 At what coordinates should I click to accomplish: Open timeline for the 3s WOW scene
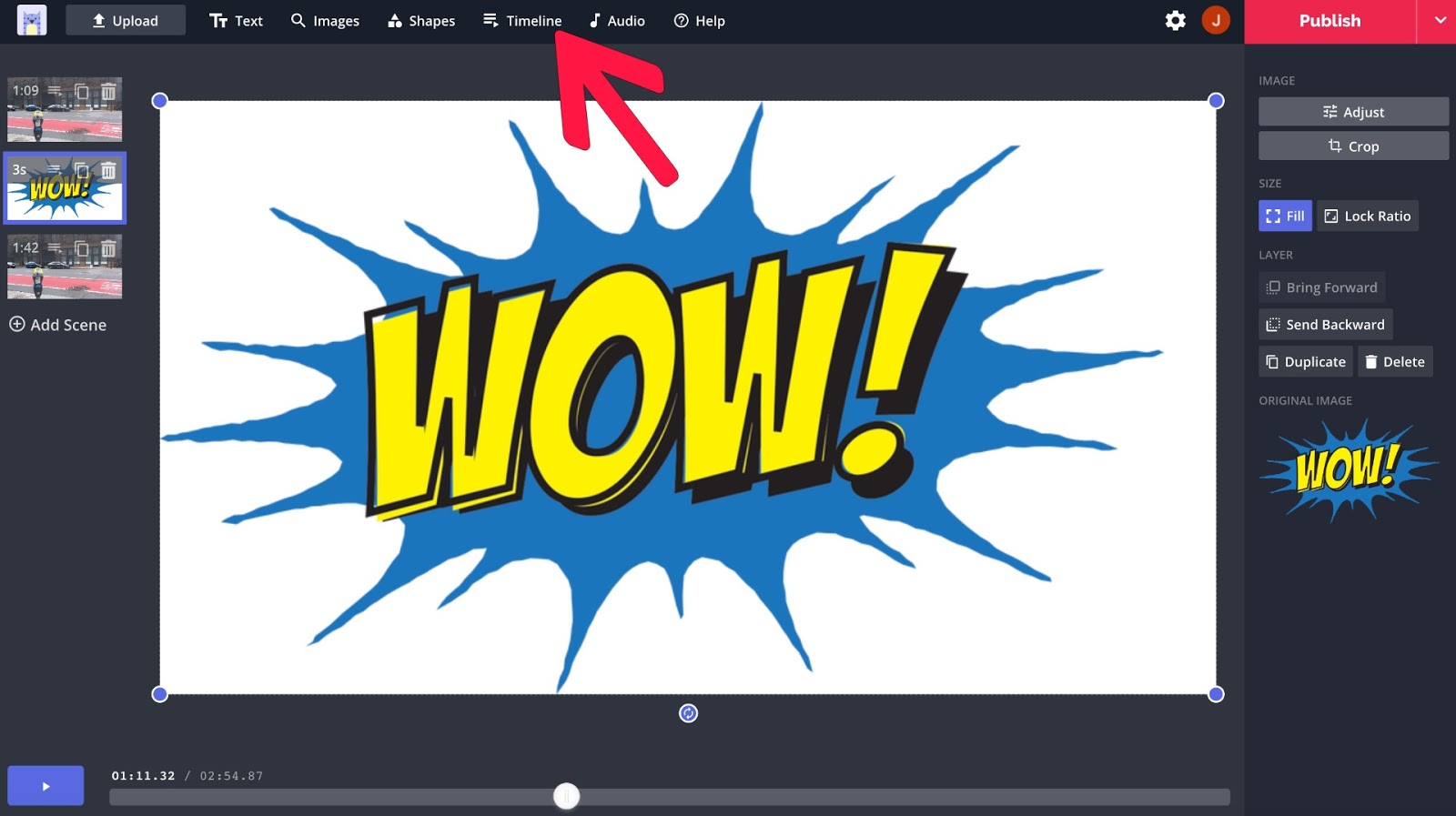pyautogui.click(x=55, y=169)
